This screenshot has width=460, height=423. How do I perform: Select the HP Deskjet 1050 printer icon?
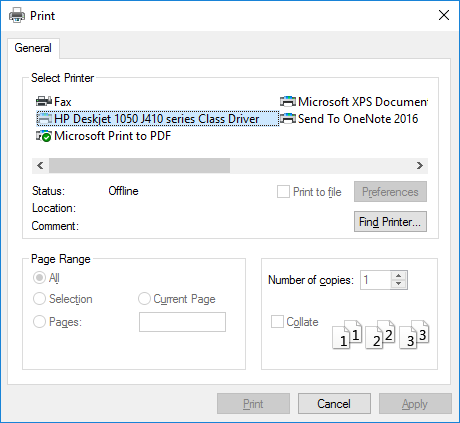coord(44,119)
